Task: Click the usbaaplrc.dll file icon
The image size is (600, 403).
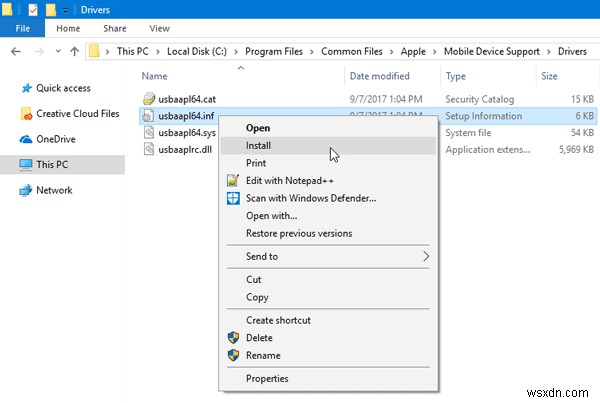Action: click(x=149, y=149)
